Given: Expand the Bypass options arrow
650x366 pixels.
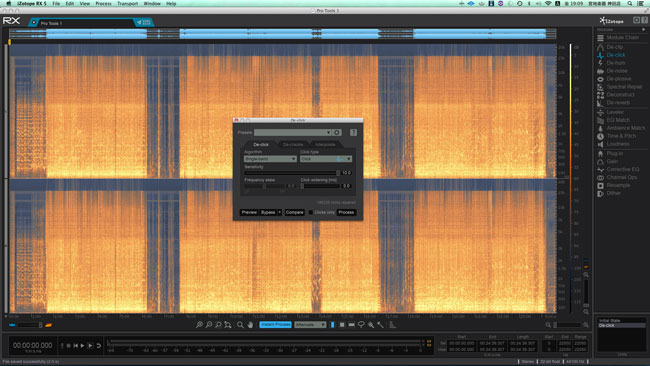Looking at the screenshot, I should [x=279, y=212].
